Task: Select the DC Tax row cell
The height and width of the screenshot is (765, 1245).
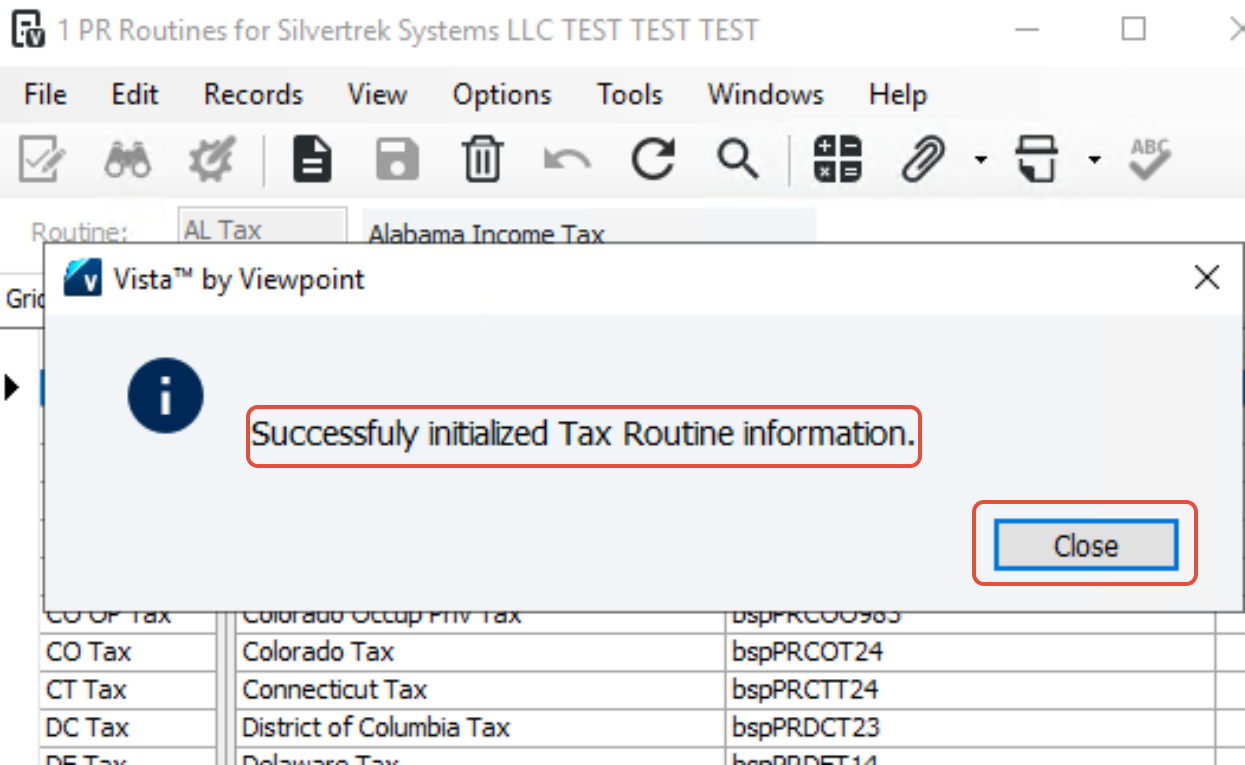Action: (128, 727)
